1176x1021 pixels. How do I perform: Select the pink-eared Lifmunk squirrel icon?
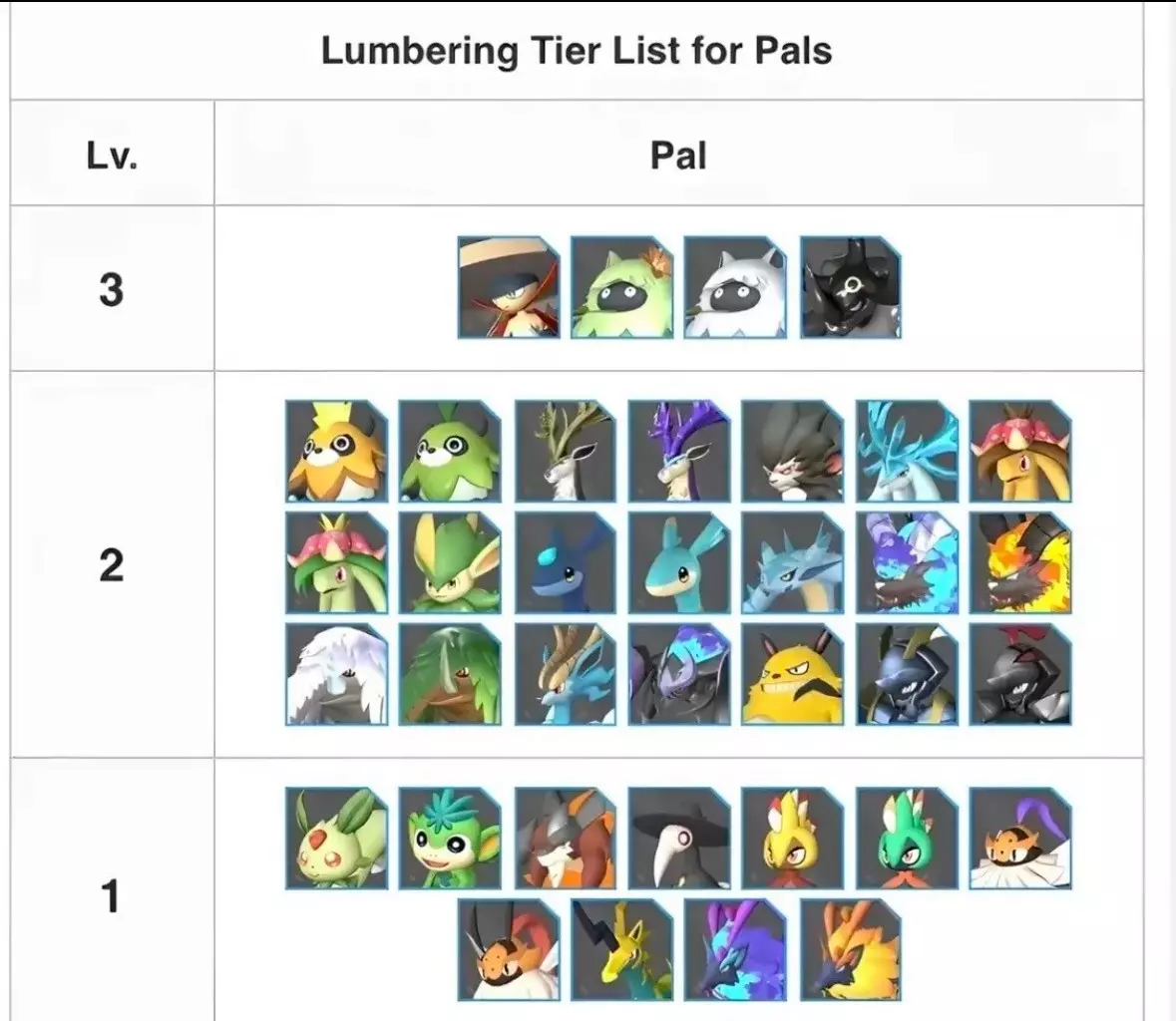coord(336,838)
